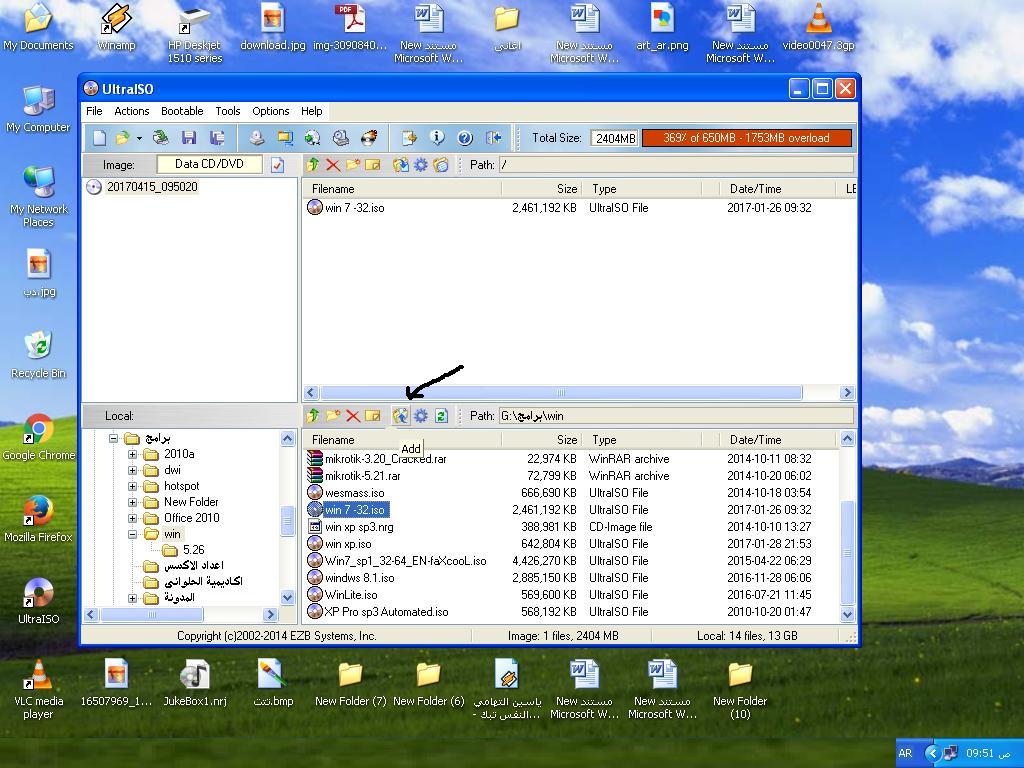This screenshot has height=768, width=1024.
Task: Click the image pane horizontal scrollbar thumb
Action: click(561, 392)
